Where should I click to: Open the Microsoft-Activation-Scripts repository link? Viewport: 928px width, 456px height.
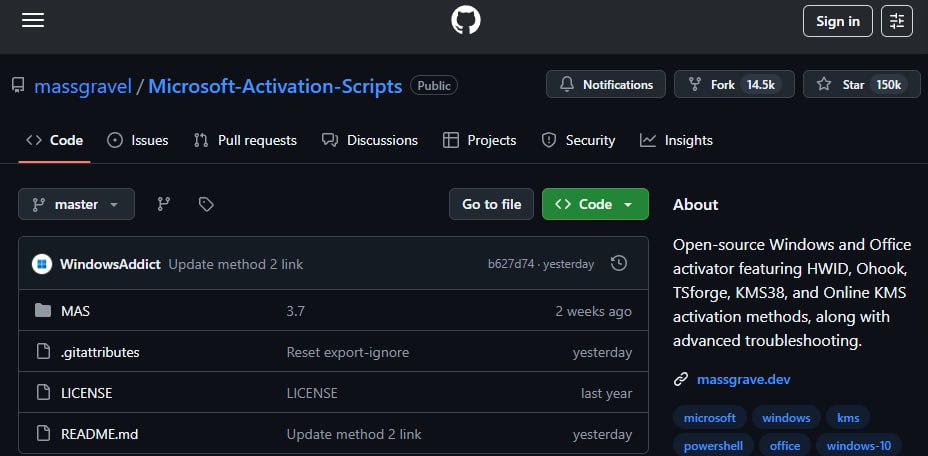275,86
